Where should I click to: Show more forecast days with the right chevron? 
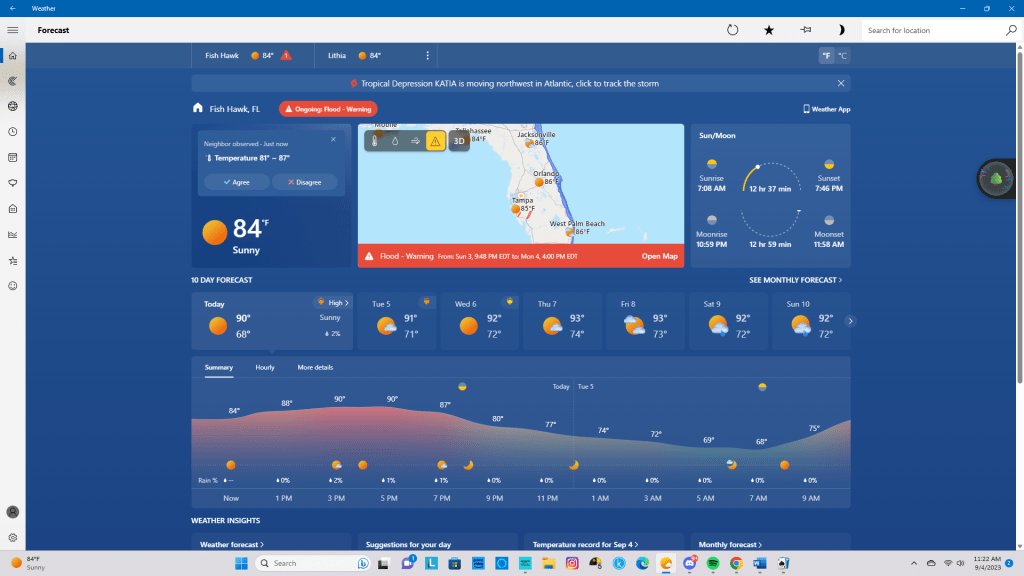coord(851,321)
